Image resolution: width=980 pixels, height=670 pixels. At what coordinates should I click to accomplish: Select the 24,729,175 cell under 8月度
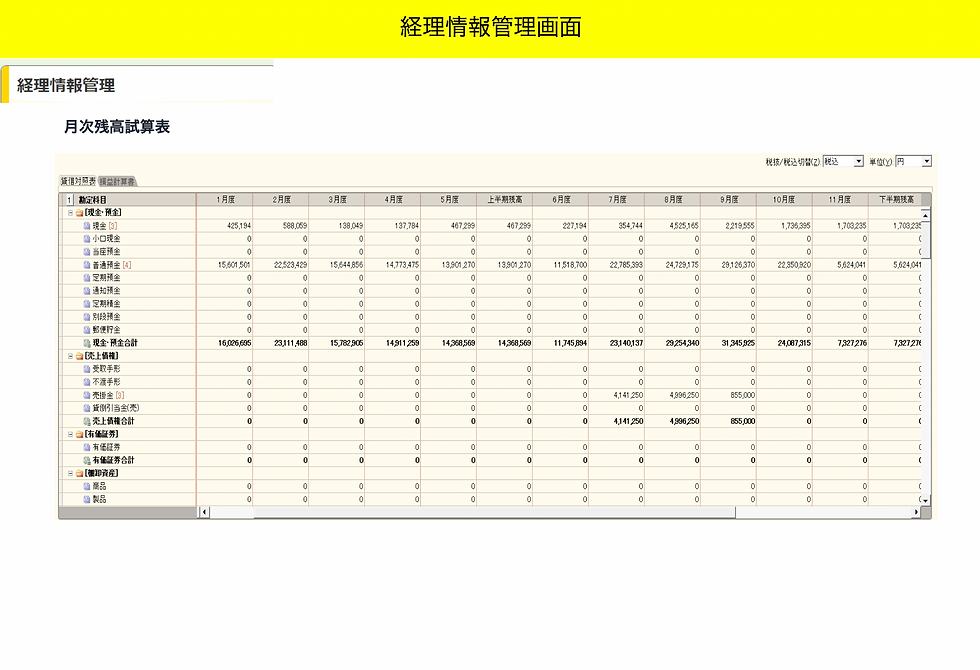(x=672, y=265)
